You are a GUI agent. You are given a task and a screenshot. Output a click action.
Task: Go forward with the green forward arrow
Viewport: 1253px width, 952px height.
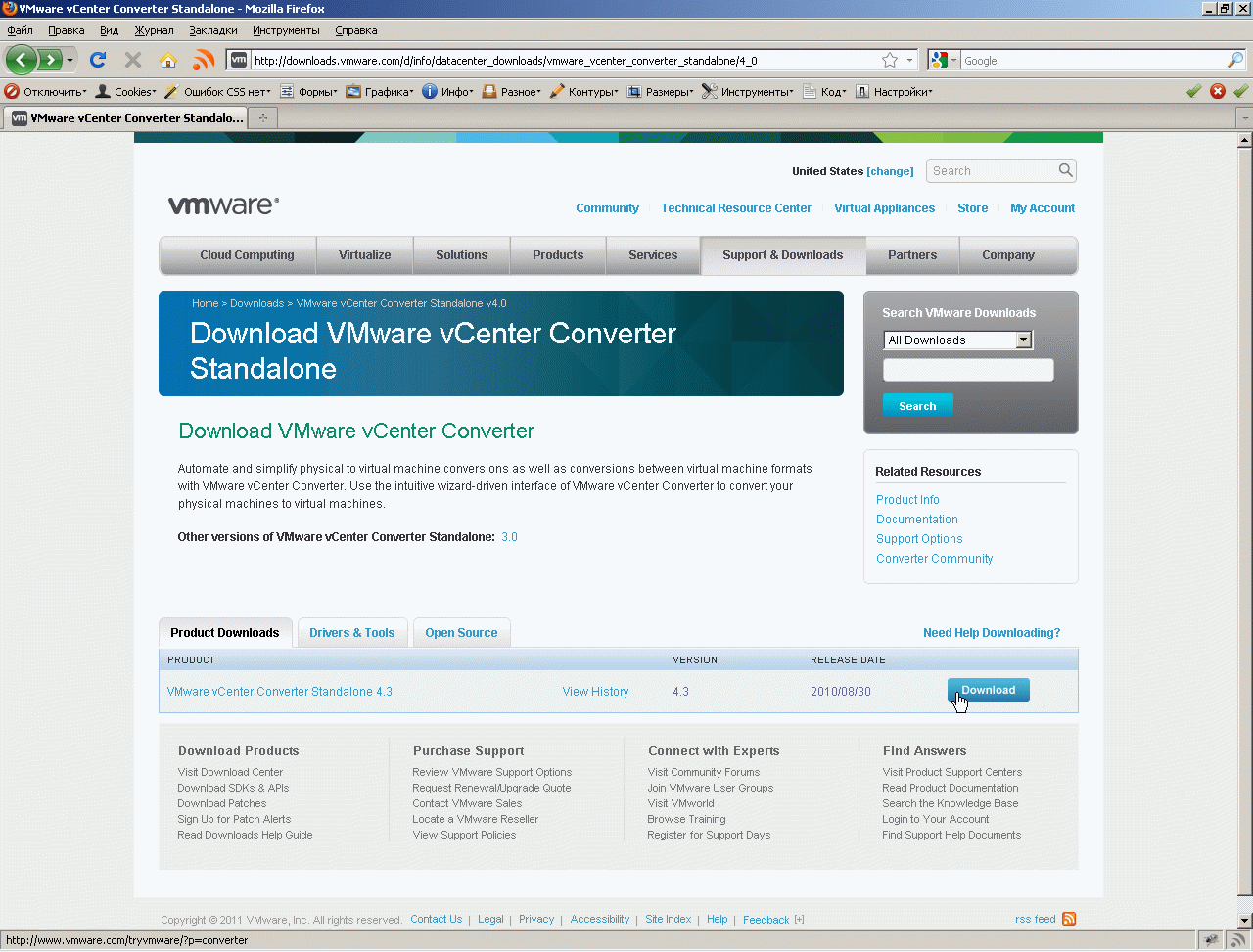pyautogui.click(x=49, y=60)
